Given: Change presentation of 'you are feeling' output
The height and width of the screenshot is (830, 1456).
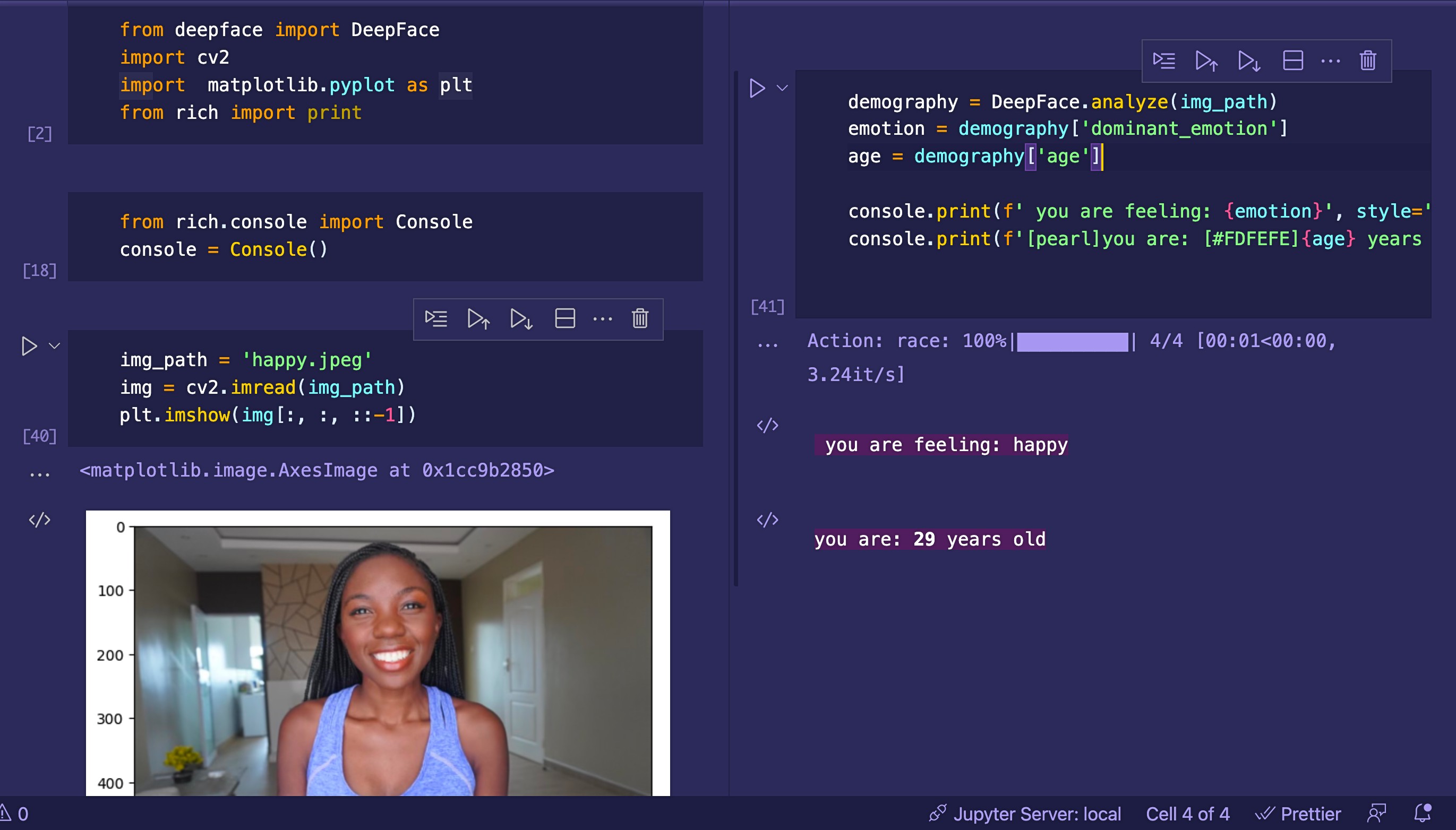Looking at the screenshot, I should (767, 425).
